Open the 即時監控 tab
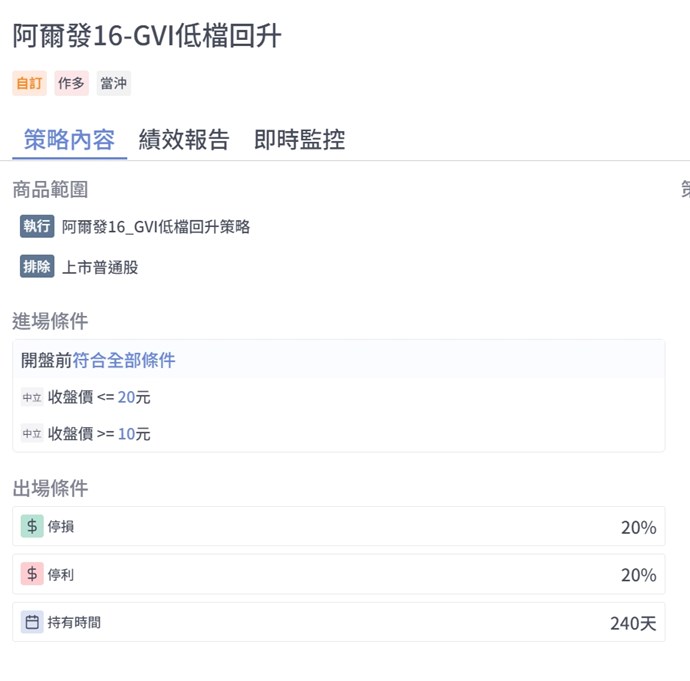Viewport: 690px width, 681px height. 299,140
